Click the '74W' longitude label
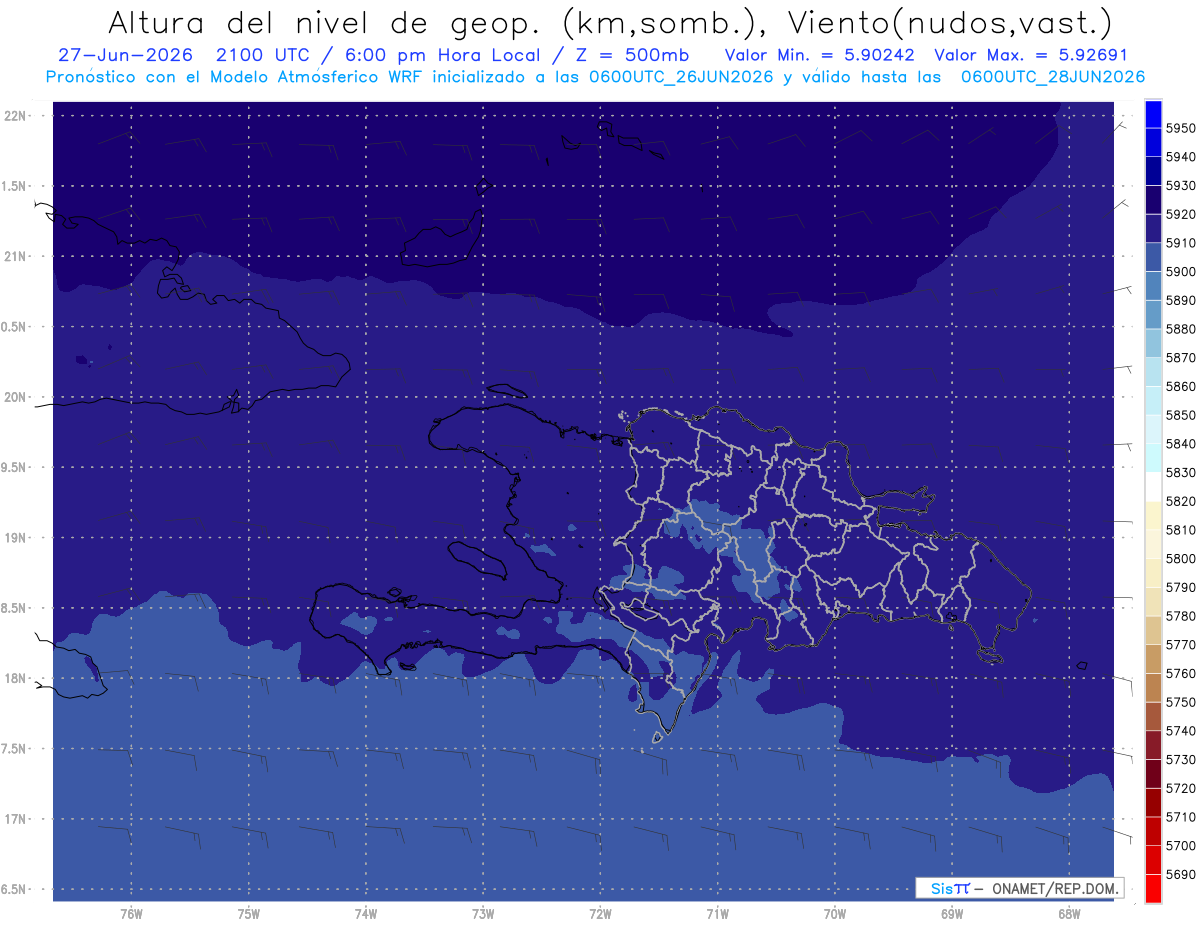Image resolution: width=1200 pixels, height=927 pixels. (x=366, y=913)
